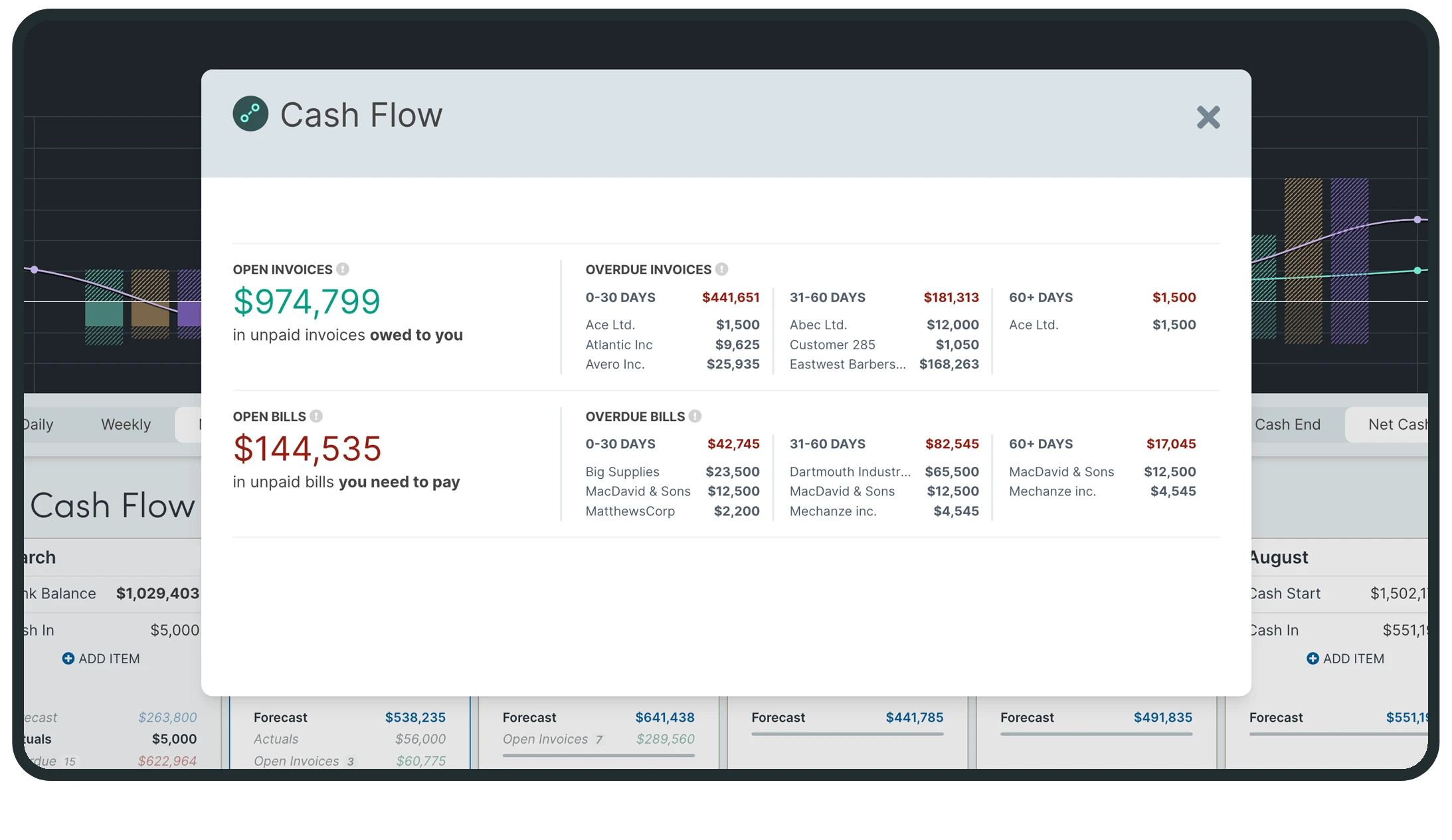
Task: Click the info icon beside OVERDUE INVOICES
Action: (x=722, y=269)
